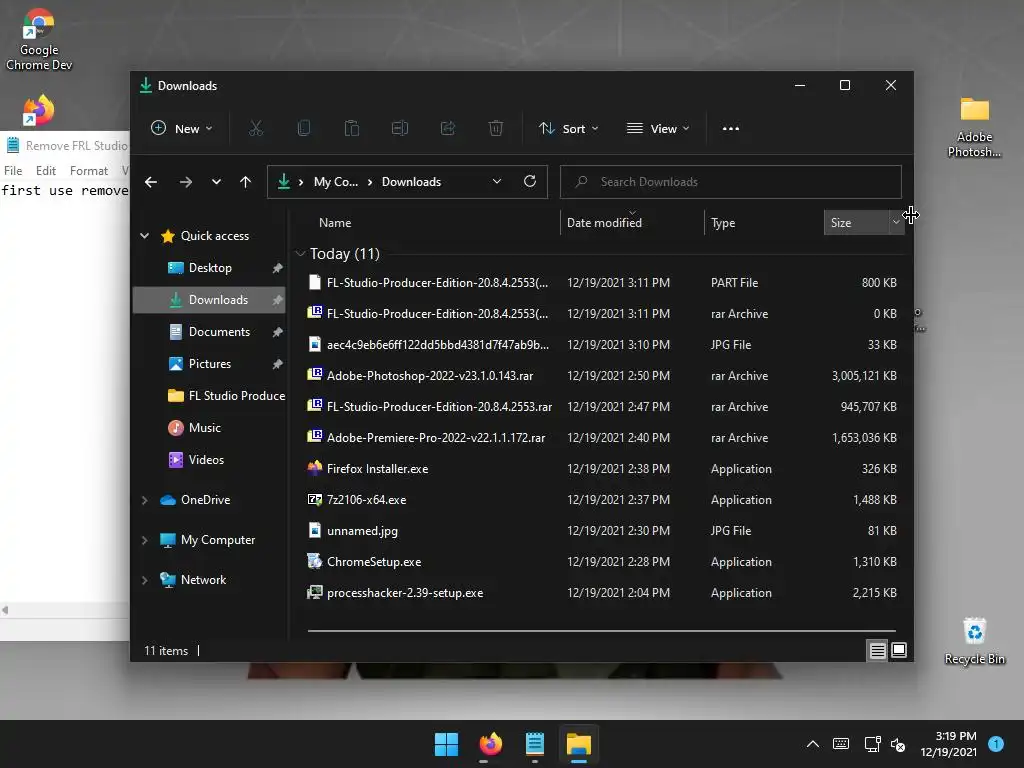Viewport: 1024px width, 768px height.
Task: Refresh the Downloads folder view
Action: pos(530,182)
